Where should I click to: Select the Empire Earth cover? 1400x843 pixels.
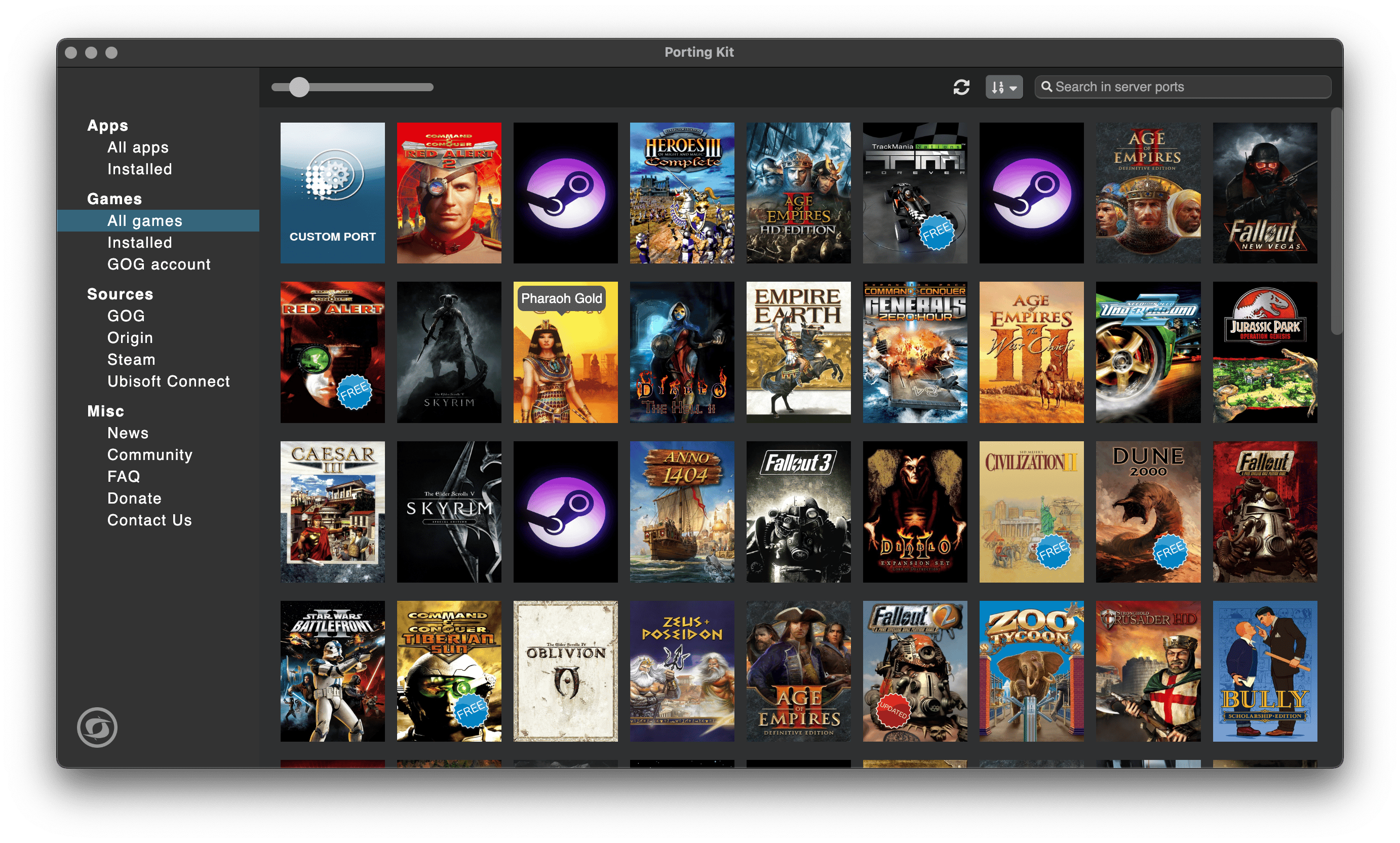coord(799,352)
